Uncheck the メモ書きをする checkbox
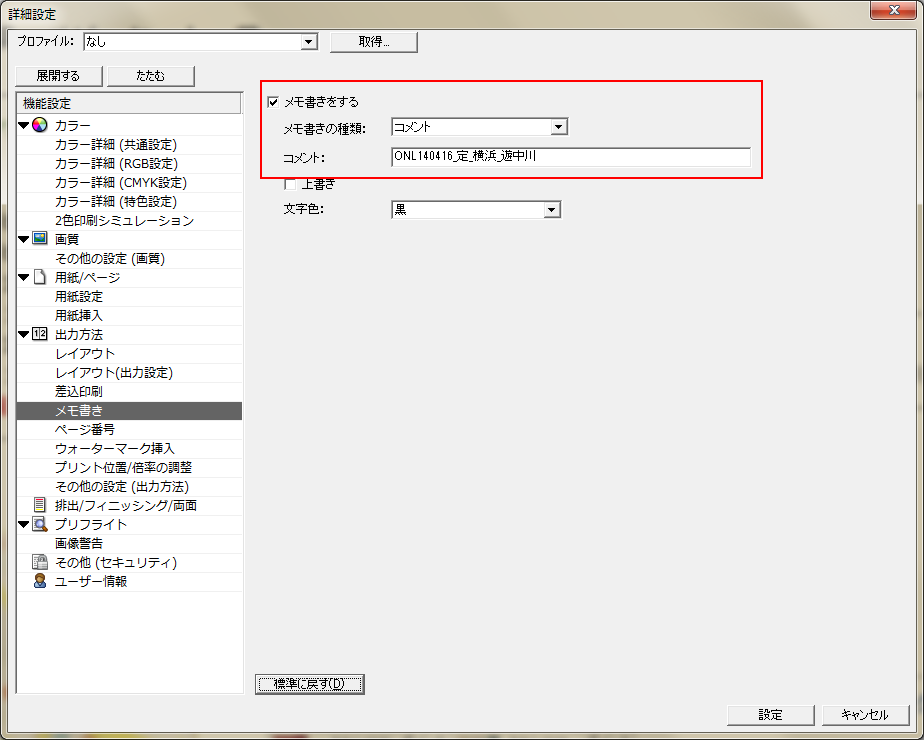The height and width of the screenshot is (740, 924). tap(273, 102)
